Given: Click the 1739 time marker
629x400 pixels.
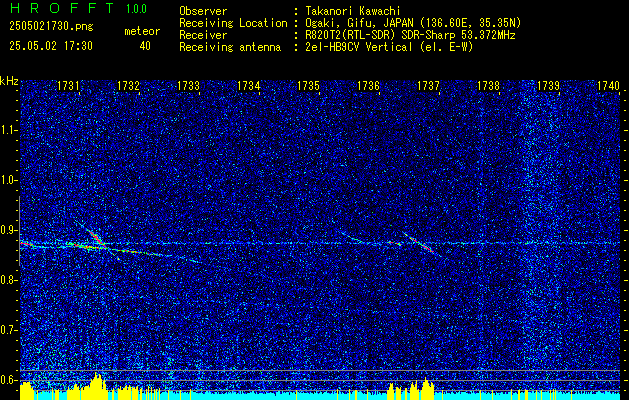Looking at the screenshot, I should pos(549,86).
